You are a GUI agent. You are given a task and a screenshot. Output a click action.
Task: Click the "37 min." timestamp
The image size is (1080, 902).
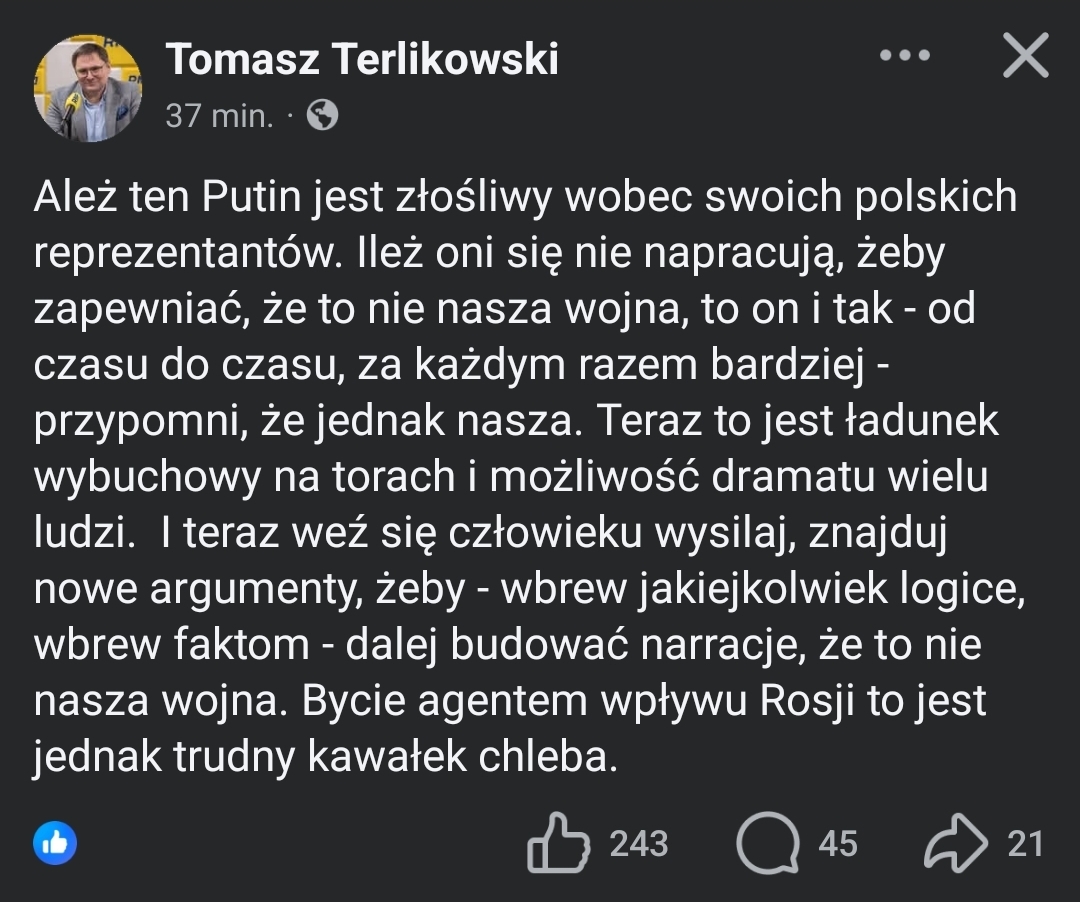click(219, 117)
